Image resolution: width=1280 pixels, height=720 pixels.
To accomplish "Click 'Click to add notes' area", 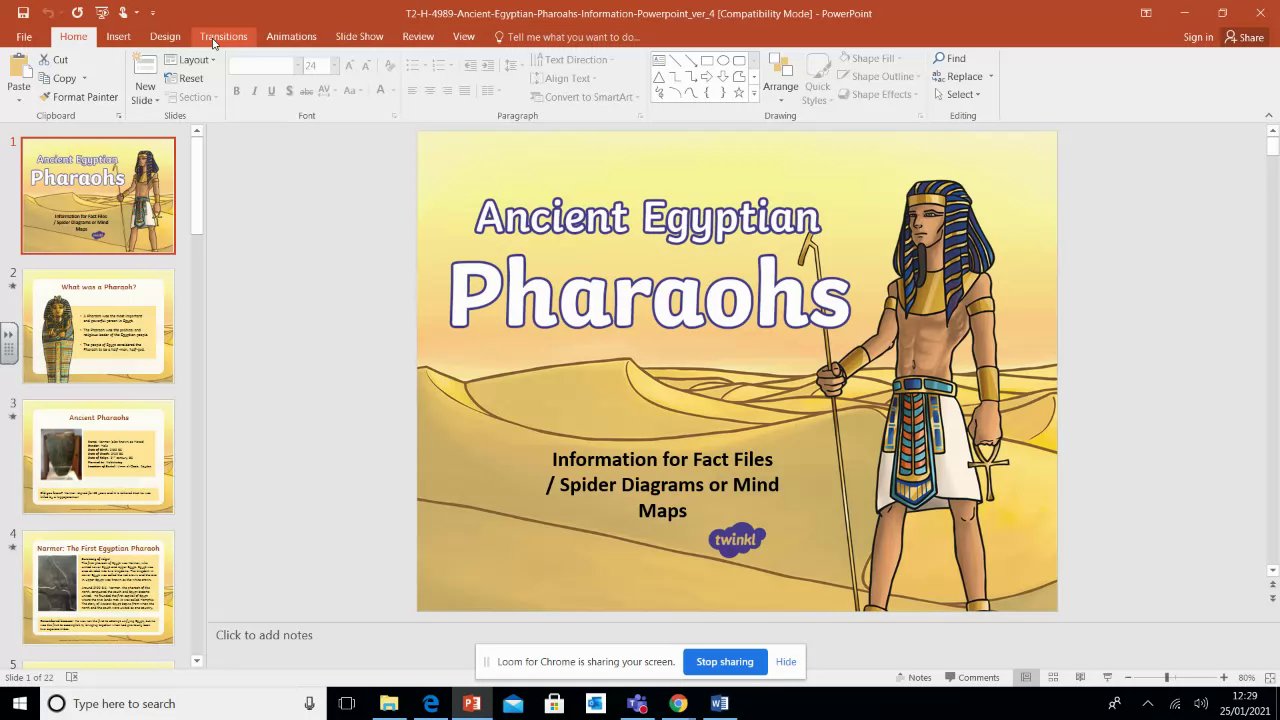I will (264, 635).
